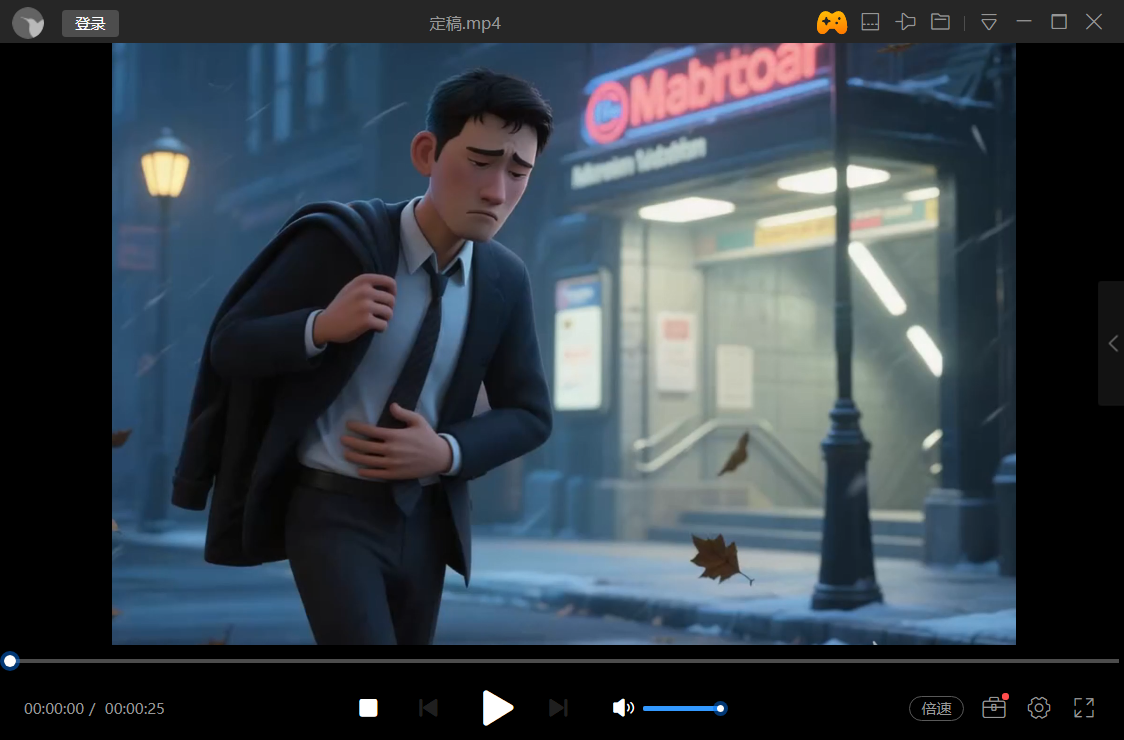
Task: Pin the player window on top
Action: click(905, 22)
